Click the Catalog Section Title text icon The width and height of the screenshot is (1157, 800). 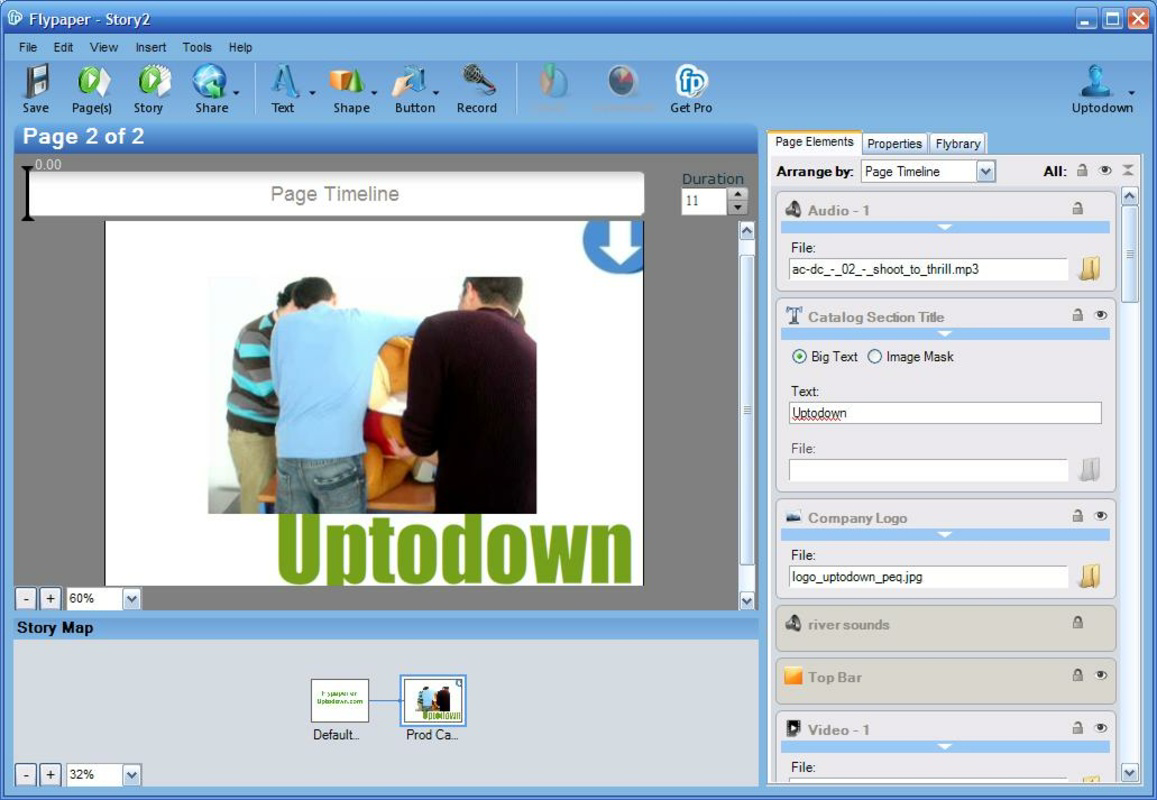click(793, 316)
